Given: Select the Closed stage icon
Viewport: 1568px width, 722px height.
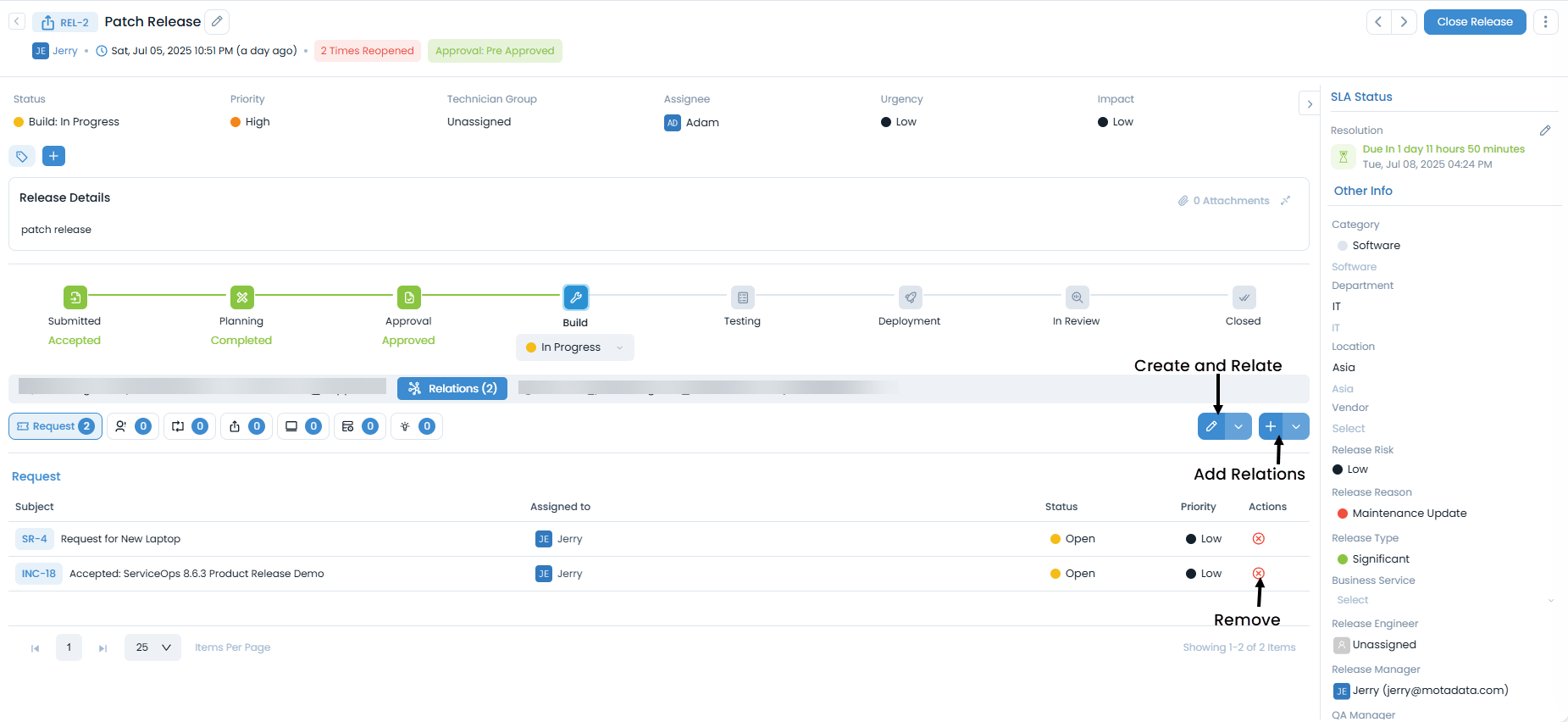Looking at the screenshot, I should (x=1244, y=297).
